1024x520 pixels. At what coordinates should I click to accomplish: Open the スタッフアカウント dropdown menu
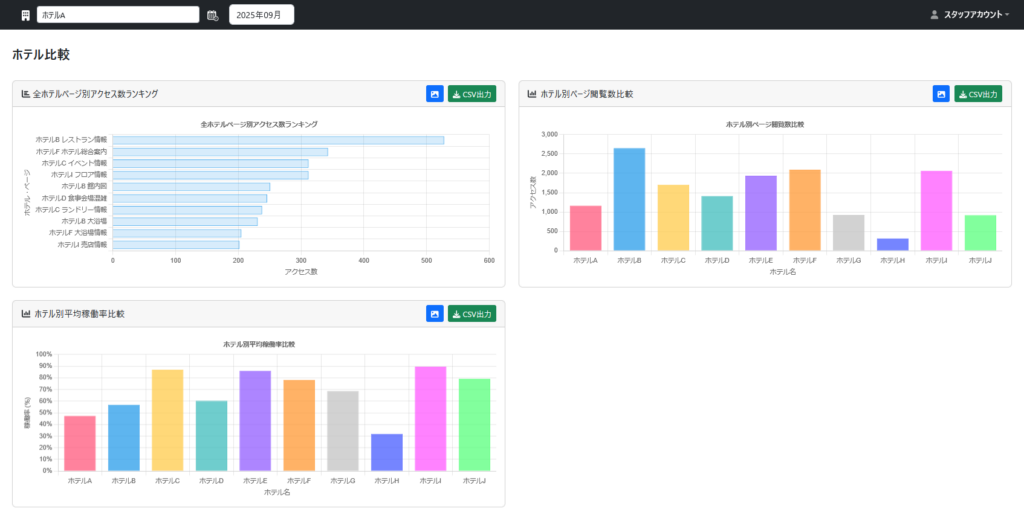click(x=970, y=14)
